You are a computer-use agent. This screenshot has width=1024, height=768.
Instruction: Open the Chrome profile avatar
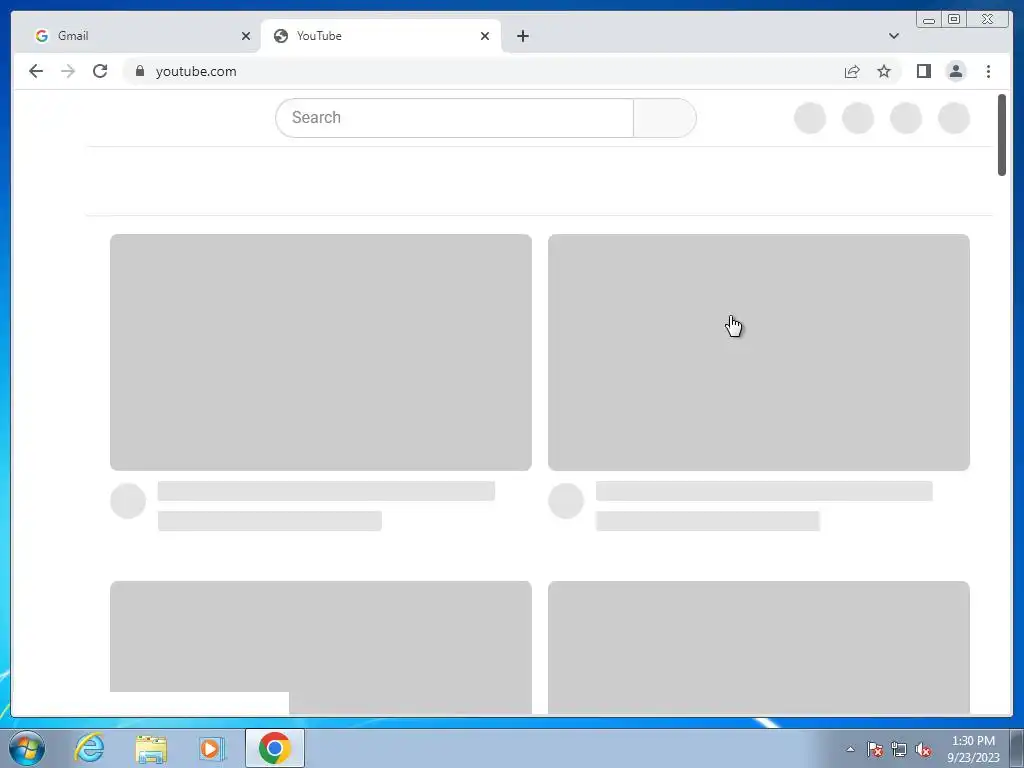click(x=955, y=71)
